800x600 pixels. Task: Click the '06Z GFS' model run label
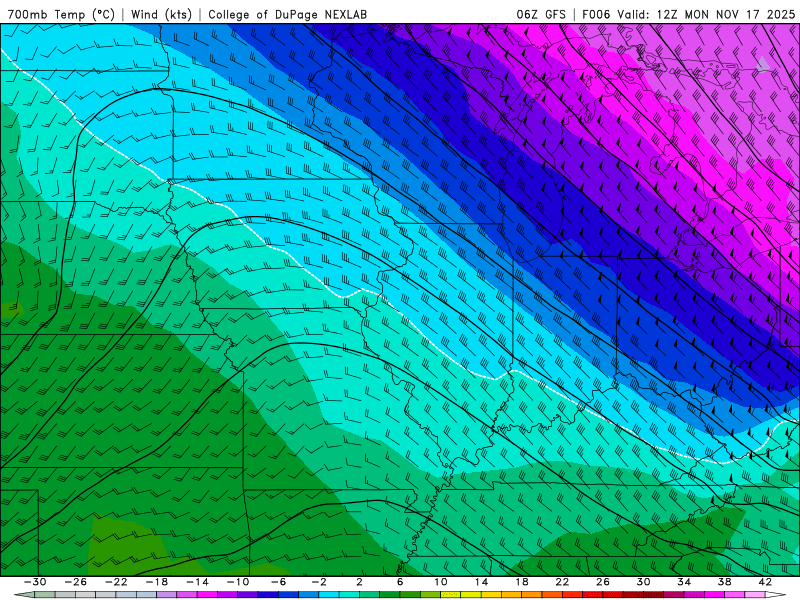541,14
